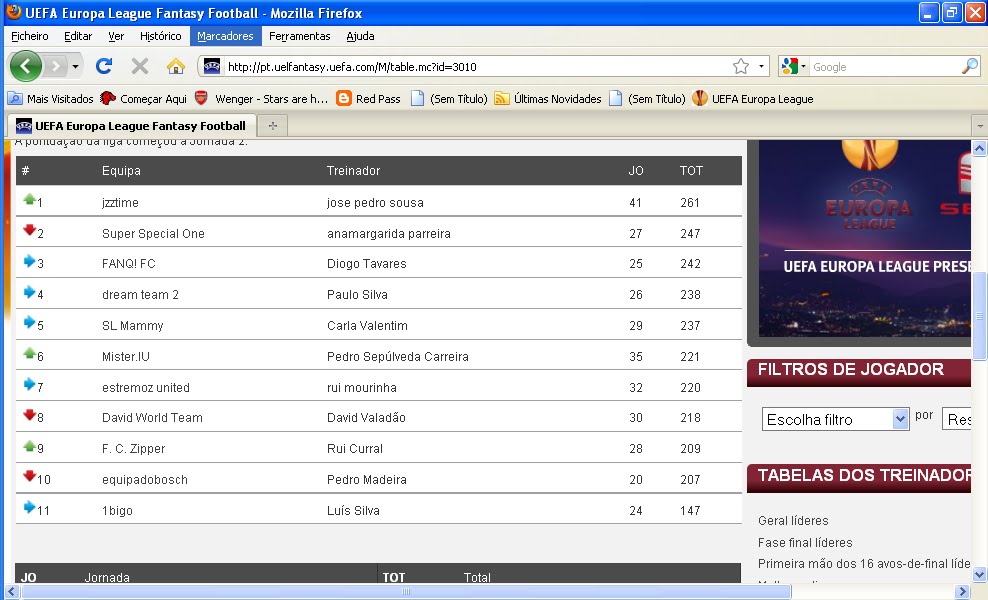Screen dimensions: 988x600
Task: Click the David World Team entry
Action: point(152,418)
